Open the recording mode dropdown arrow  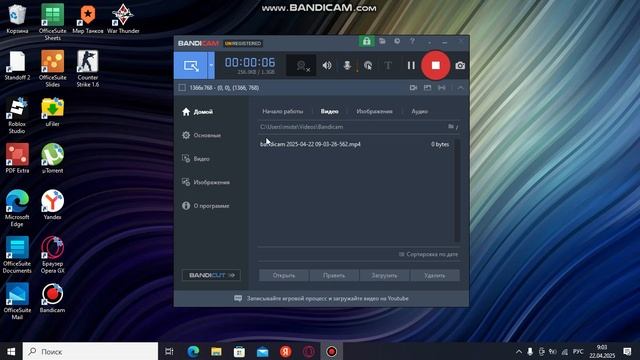tap(211, 65)
